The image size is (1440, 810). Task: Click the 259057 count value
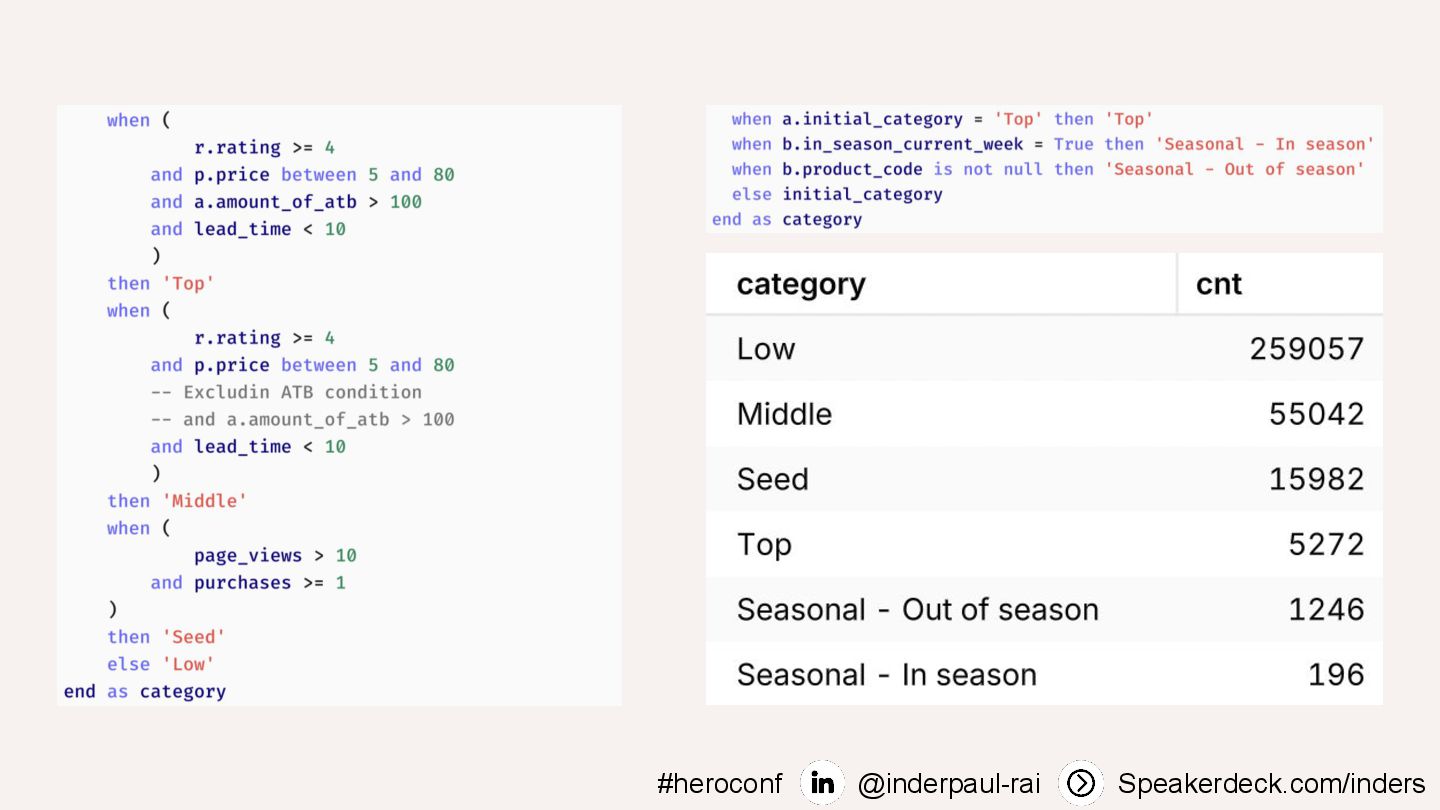pyautogui.click(x=1306, y=348)
